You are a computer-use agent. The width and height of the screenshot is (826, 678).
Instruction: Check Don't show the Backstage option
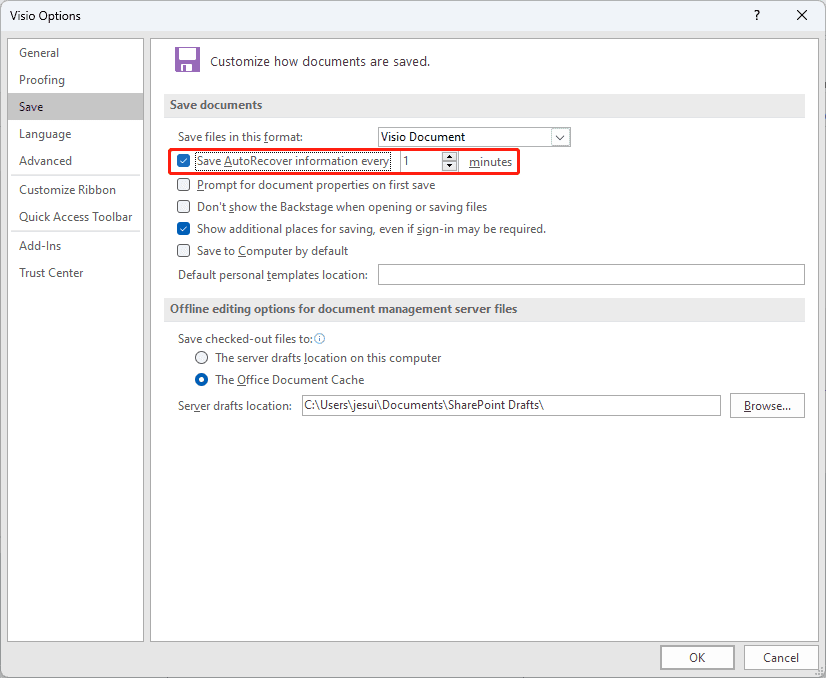pos(184,207)
